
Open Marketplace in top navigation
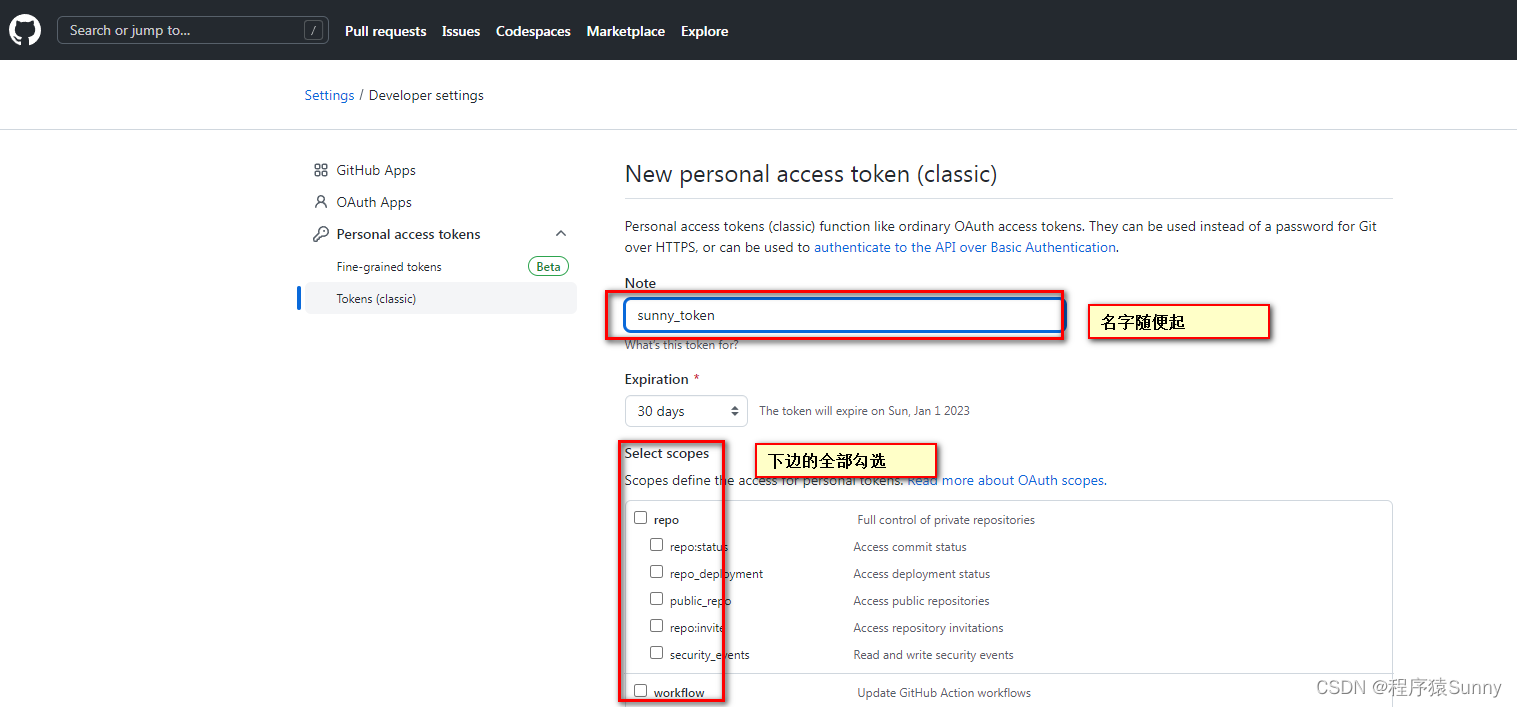(x=626, y=31)
